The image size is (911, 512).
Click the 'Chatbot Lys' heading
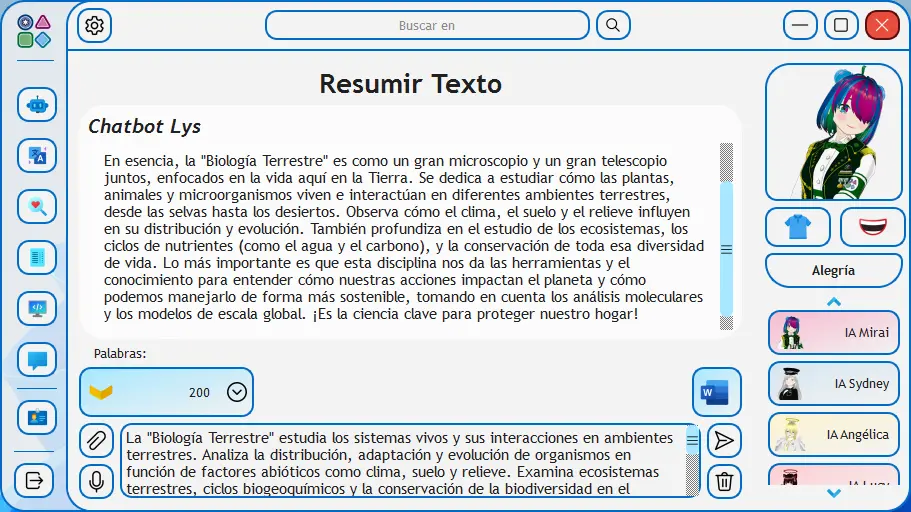(145, 126)
